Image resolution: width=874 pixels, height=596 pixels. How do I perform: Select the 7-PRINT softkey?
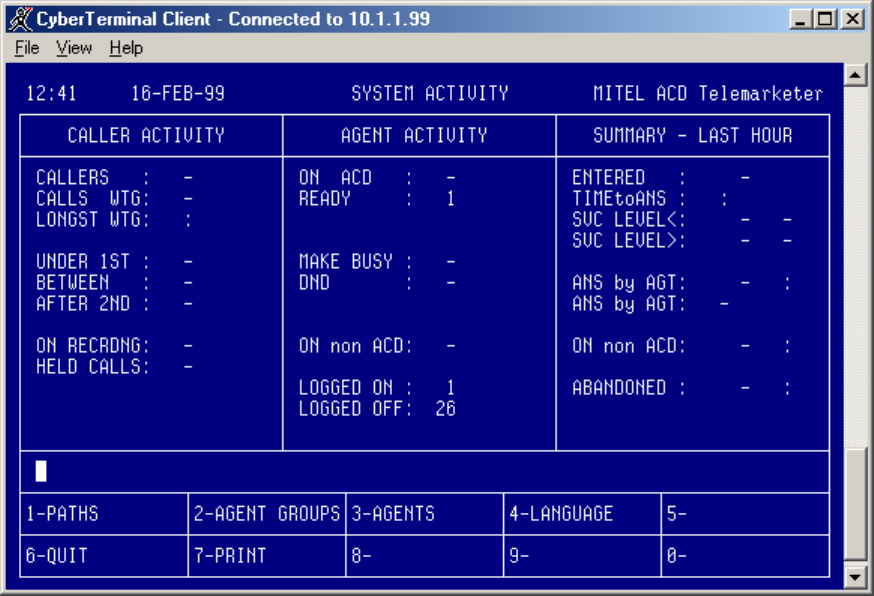coord(267,556)
